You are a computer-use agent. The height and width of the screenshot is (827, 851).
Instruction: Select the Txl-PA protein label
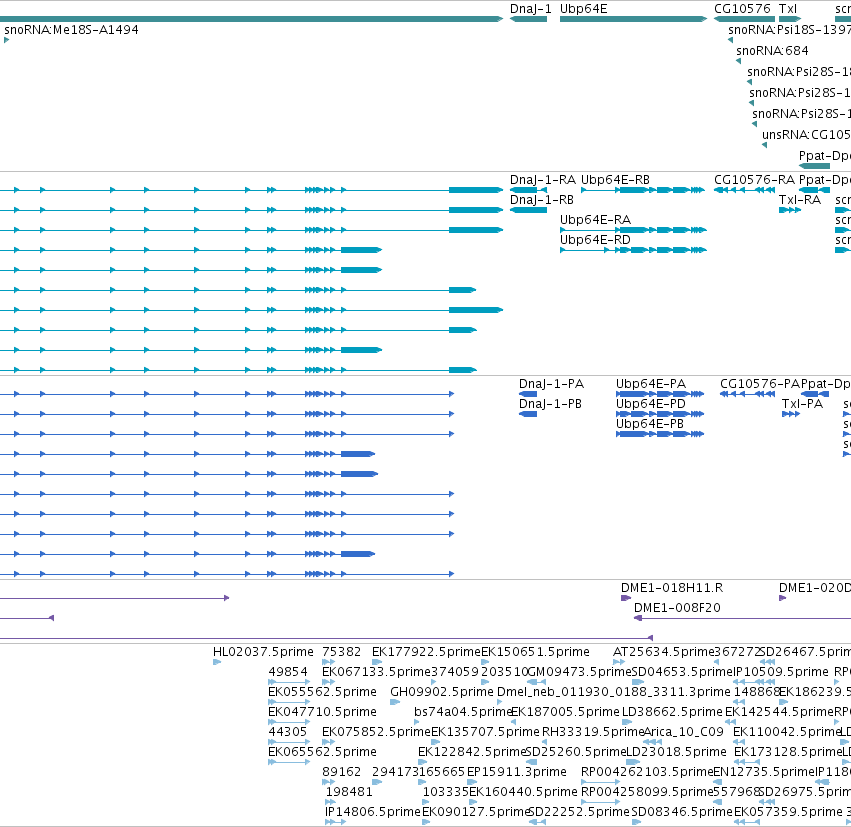point(802,404)
